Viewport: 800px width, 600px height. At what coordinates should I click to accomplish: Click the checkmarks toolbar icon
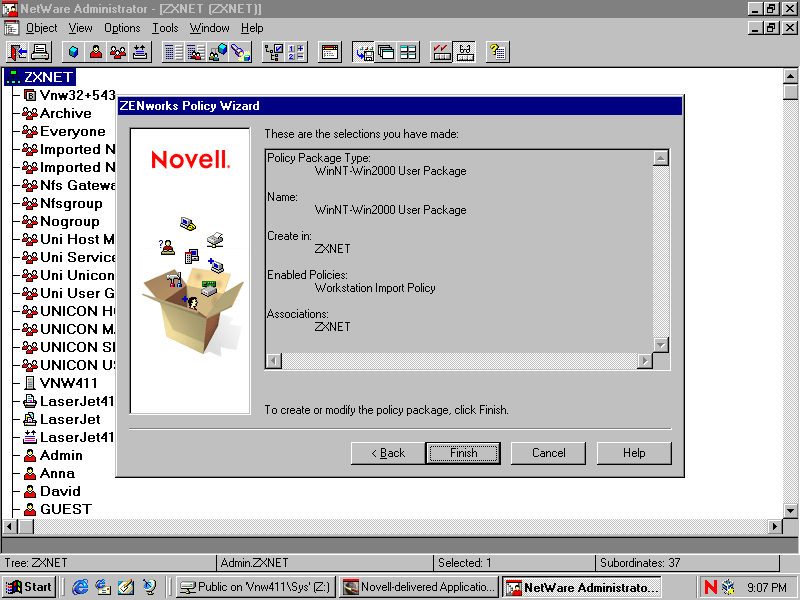click(x=442, y=52)
